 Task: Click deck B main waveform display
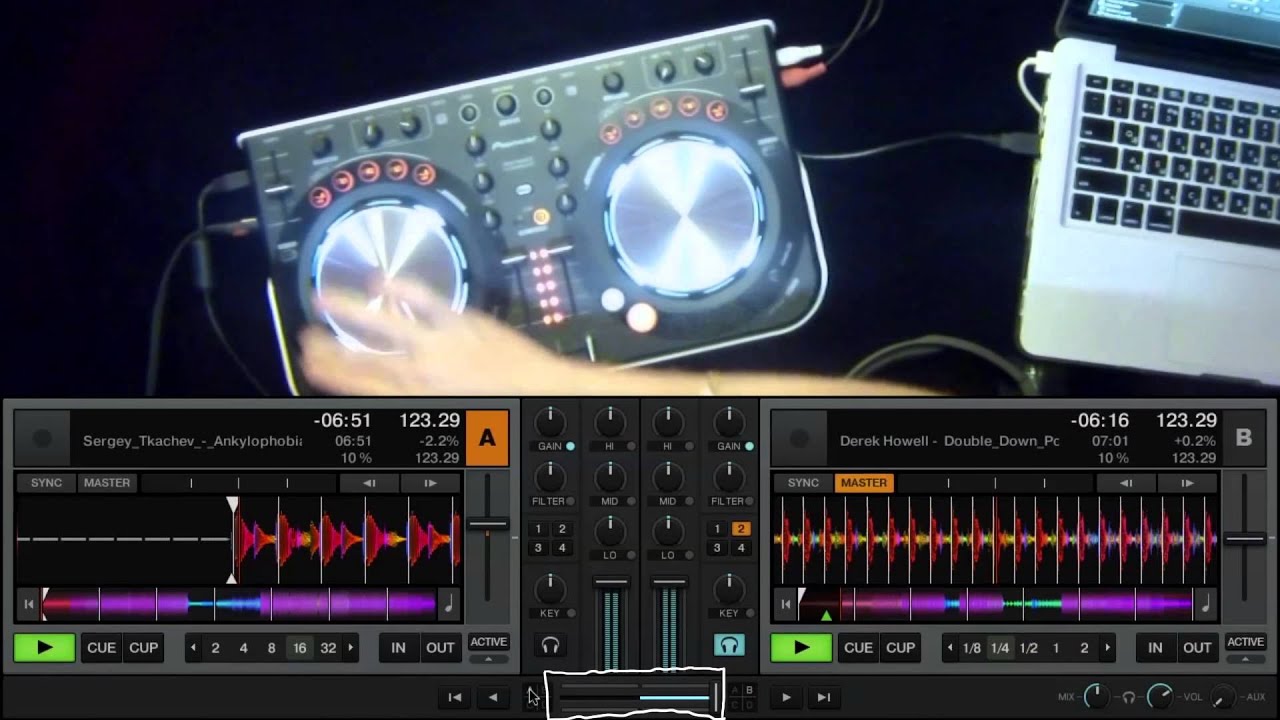(995, 539)
